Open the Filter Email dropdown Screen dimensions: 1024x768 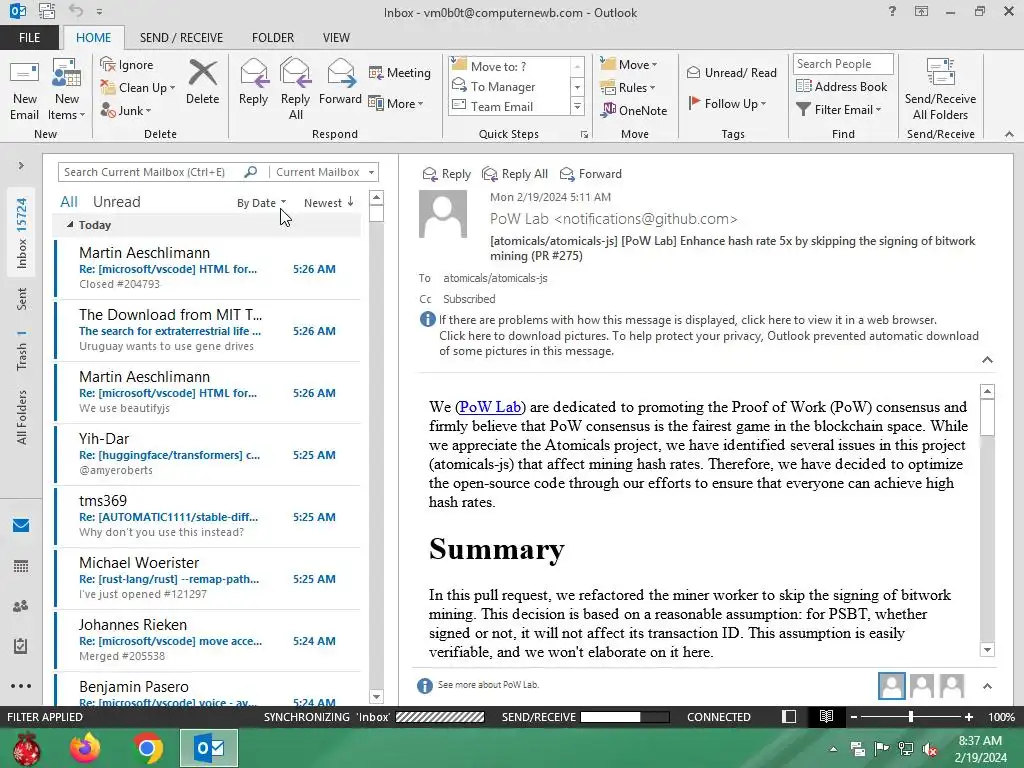839,110
